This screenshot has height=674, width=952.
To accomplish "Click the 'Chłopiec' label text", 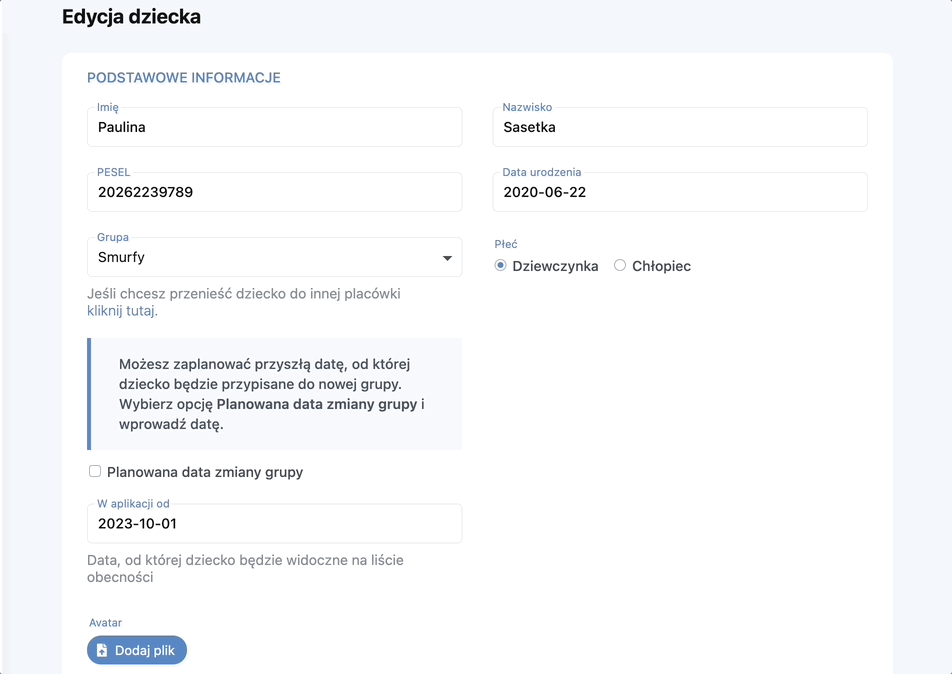I will (x=661, y=266).
